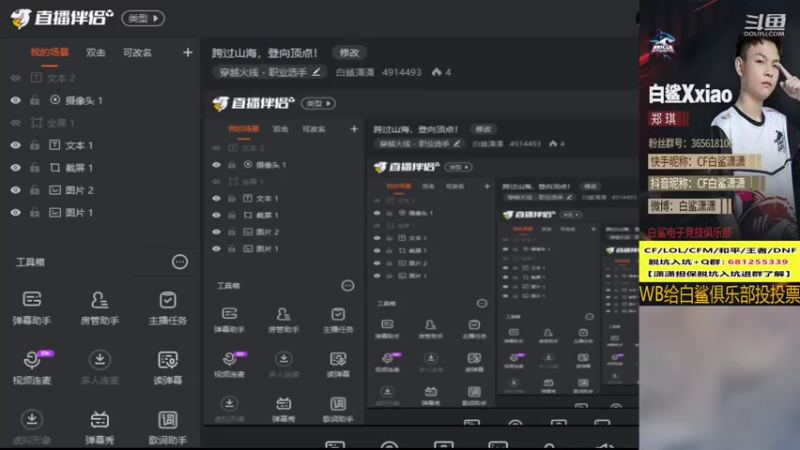Image resolution: width=800 pixels, height=450 pixels.
Task: Open 主播任务 in the largest nested preview
Action: [338, 320]
